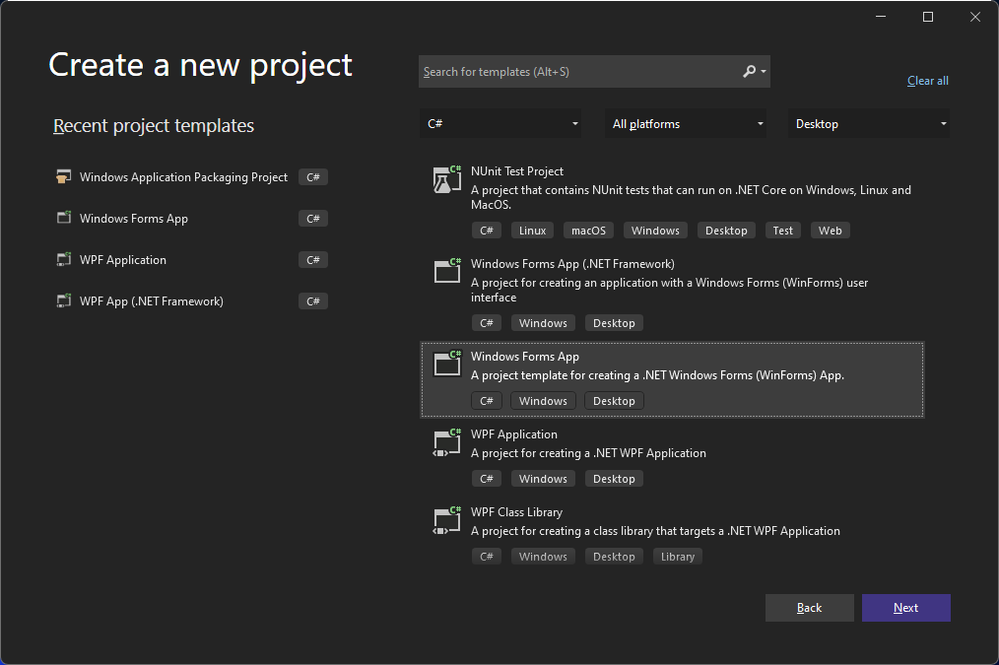The width and height of the screenshot is (999, 665).
Task: Click the NUnit Test Project flask icon
Action: [447, 180]
